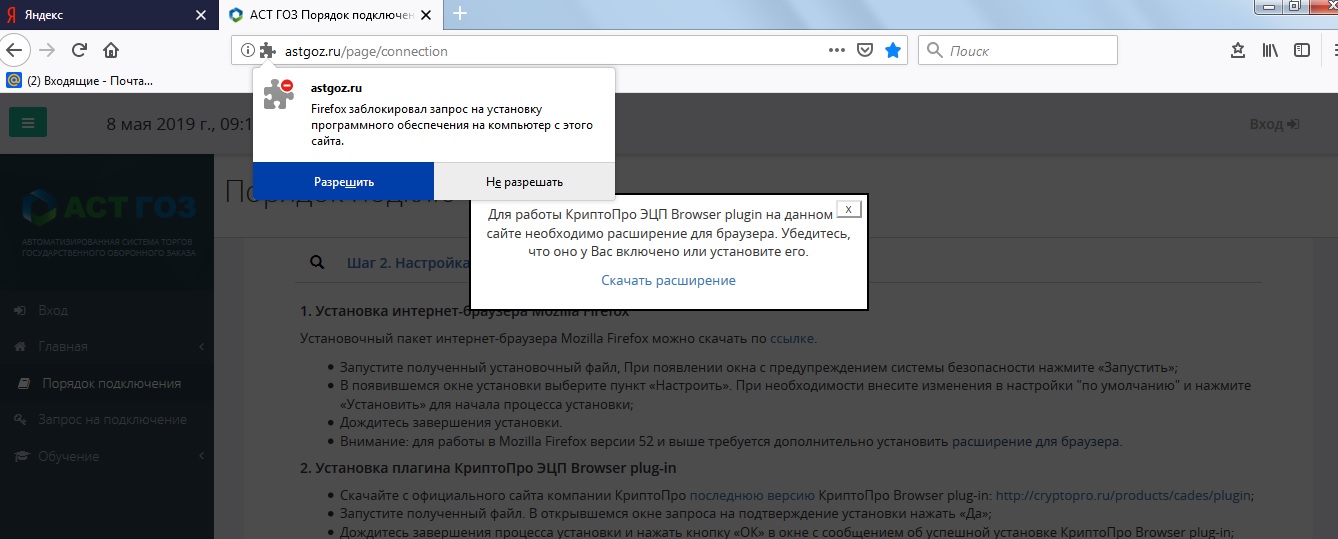
Task: Click Не разрешать button
Action: 524,182
